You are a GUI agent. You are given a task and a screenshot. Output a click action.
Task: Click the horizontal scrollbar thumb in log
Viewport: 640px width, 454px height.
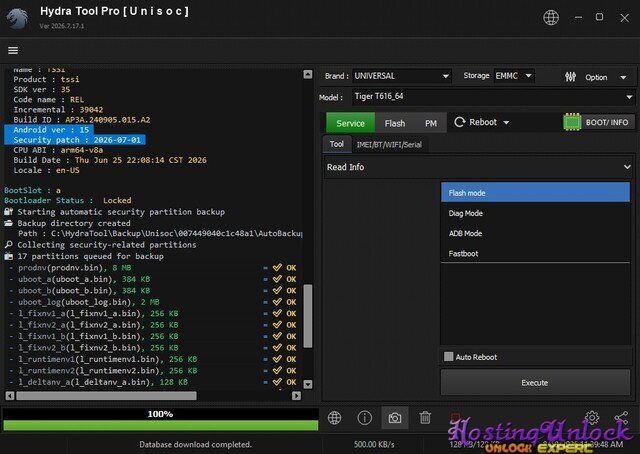point(106,396)
